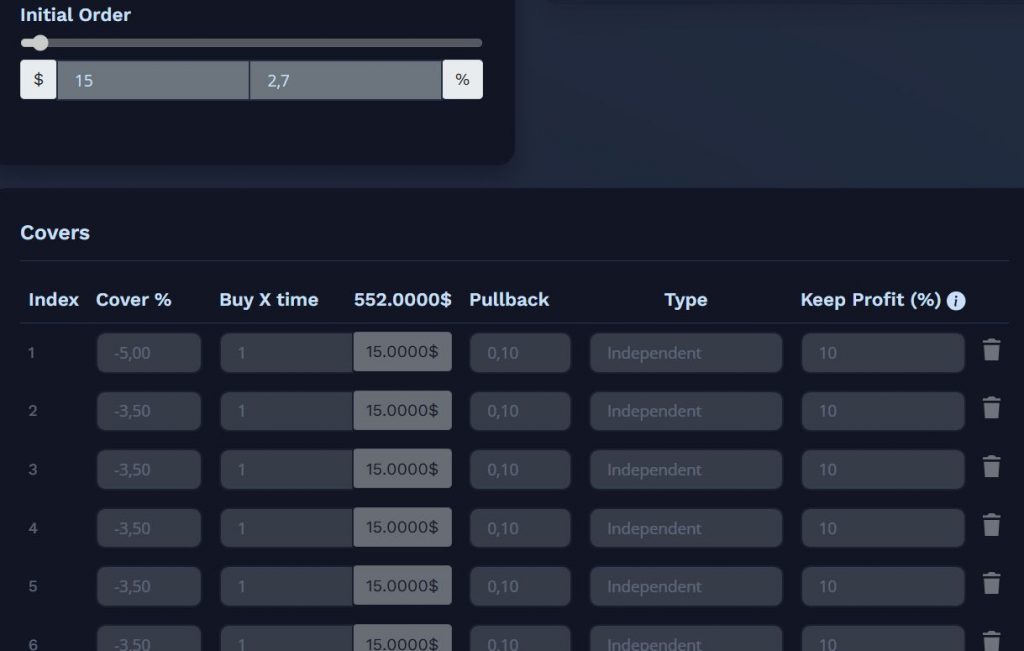
Task: Select the Cover % field in row 1
Action: coord(149,353)
